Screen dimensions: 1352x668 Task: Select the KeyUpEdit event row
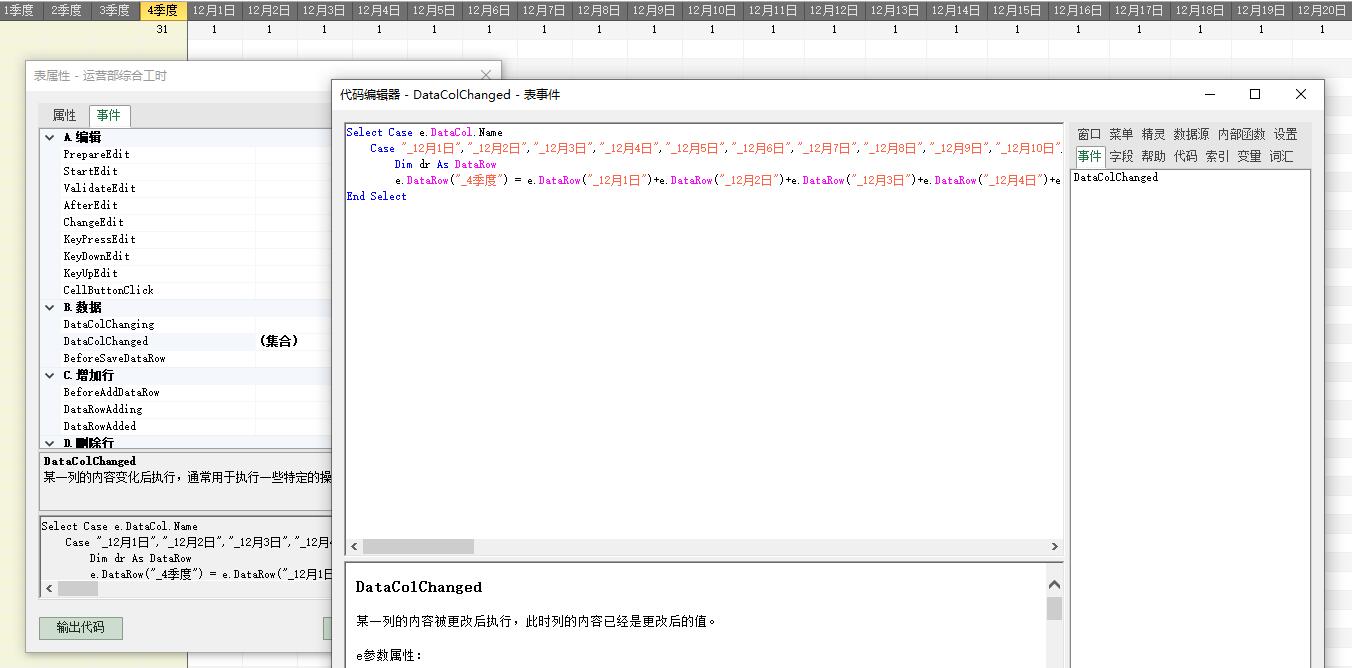tap(186, 273)
